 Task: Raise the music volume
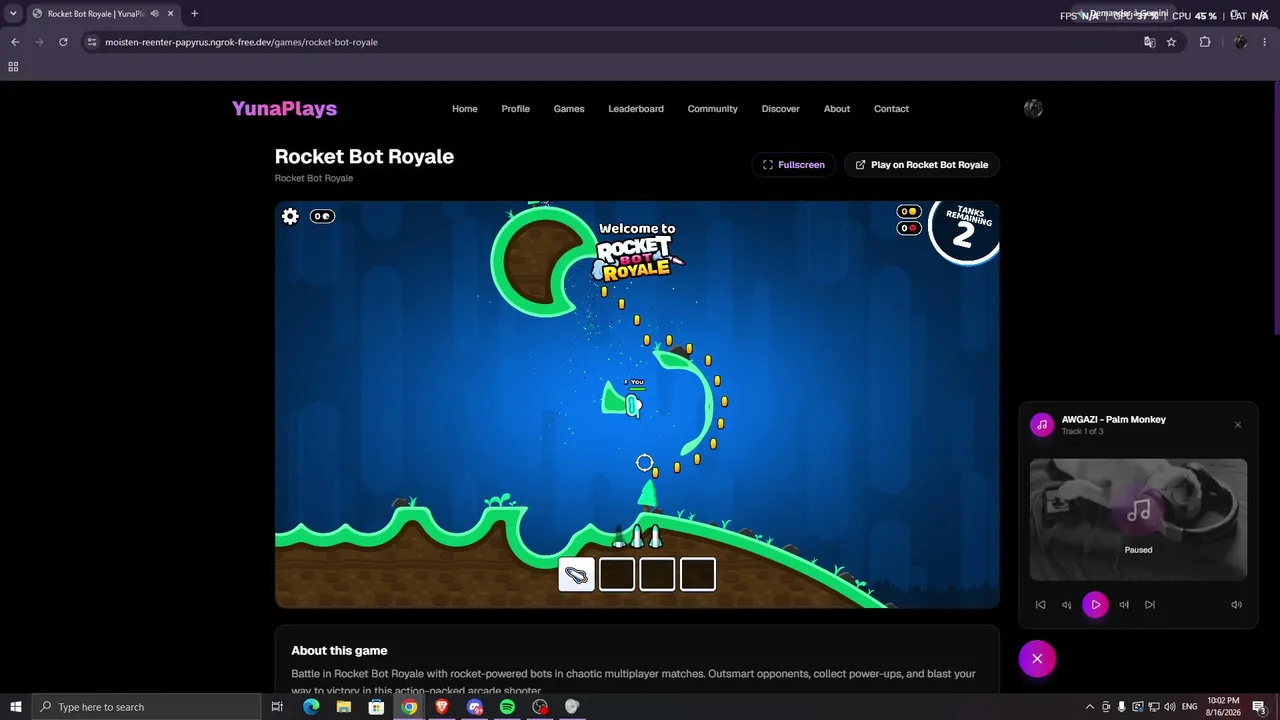(x=1124, y=605)
